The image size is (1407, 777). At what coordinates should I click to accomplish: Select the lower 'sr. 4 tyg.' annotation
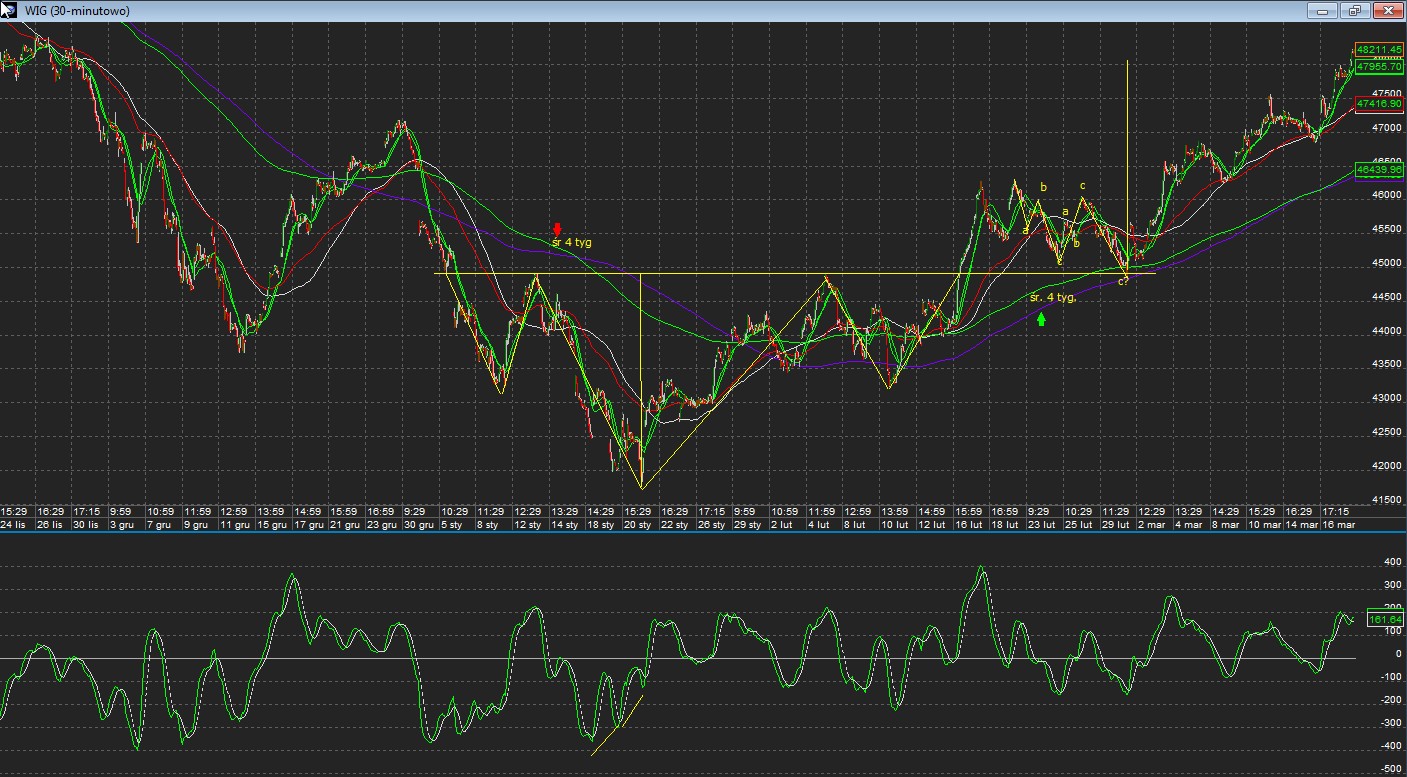pyautogui.click(x=1052, y=298)
